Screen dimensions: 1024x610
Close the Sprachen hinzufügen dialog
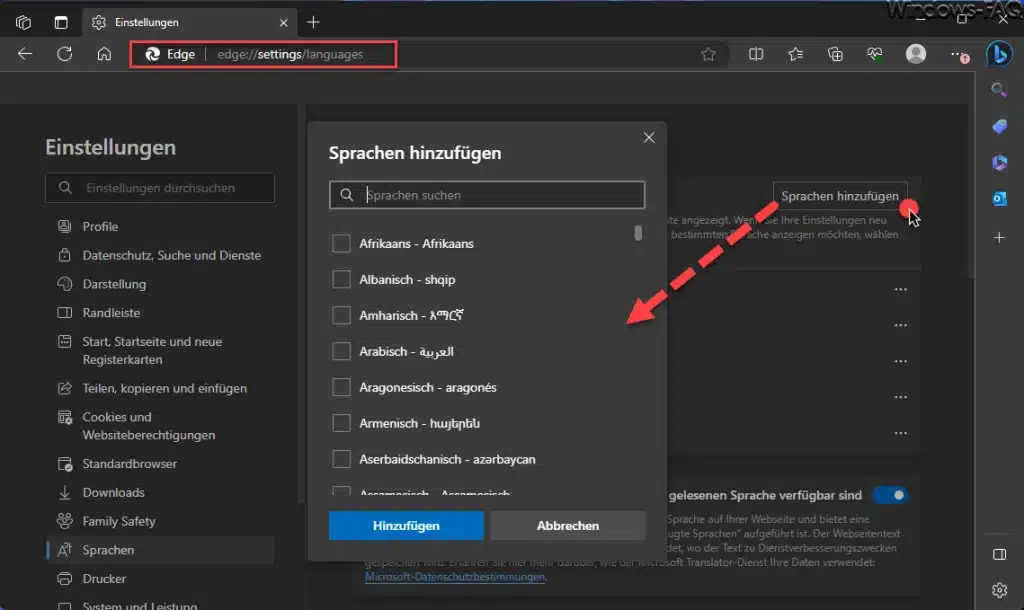(x=648, y=138)
